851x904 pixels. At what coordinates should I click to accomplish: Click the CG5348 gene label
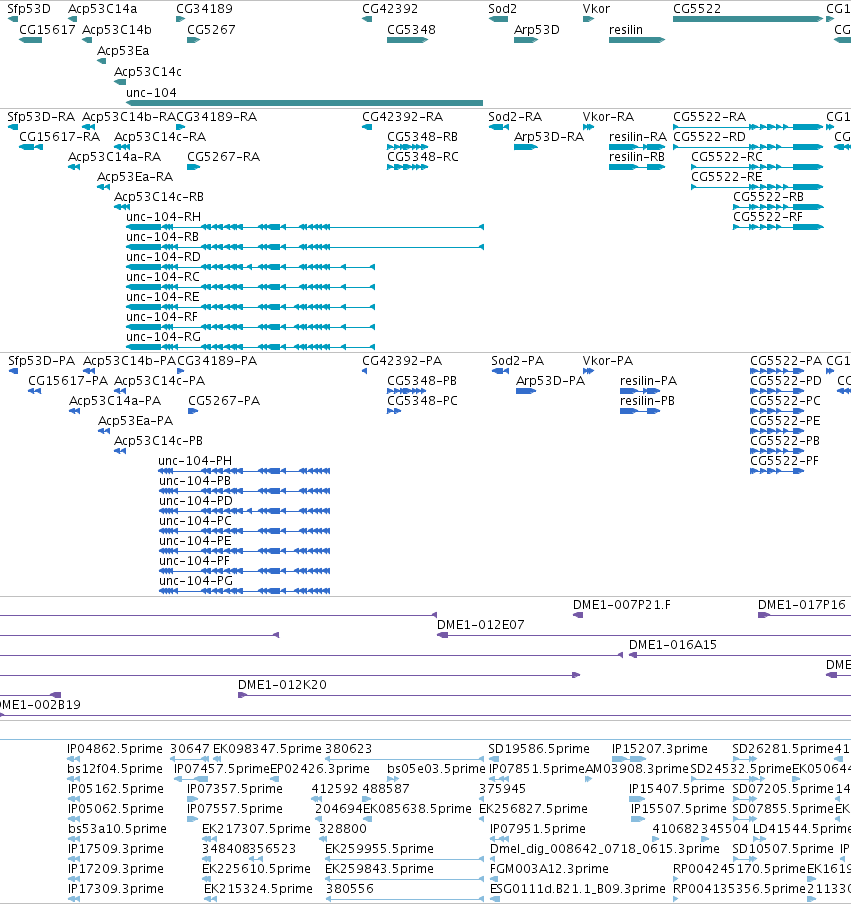coord(411,29)
